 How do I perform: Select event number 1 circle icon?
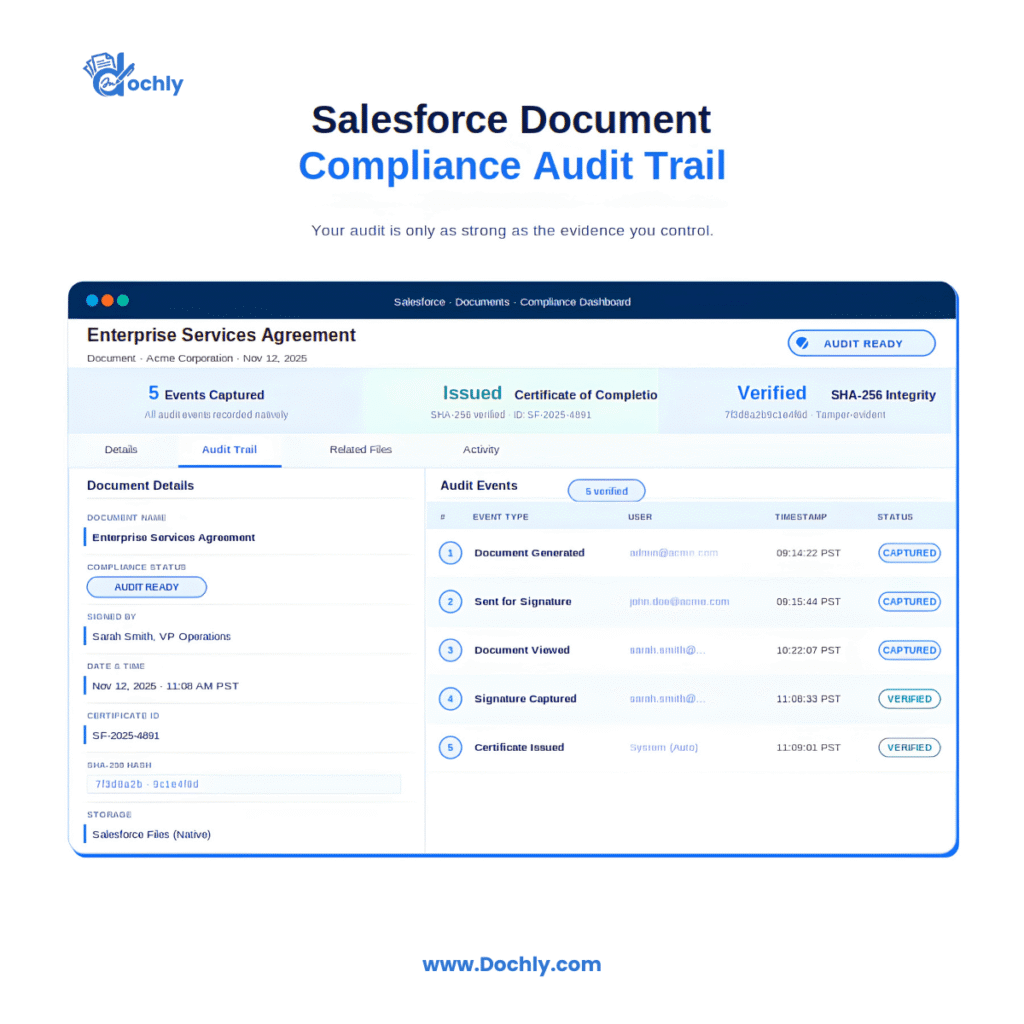tap(450, 553)
